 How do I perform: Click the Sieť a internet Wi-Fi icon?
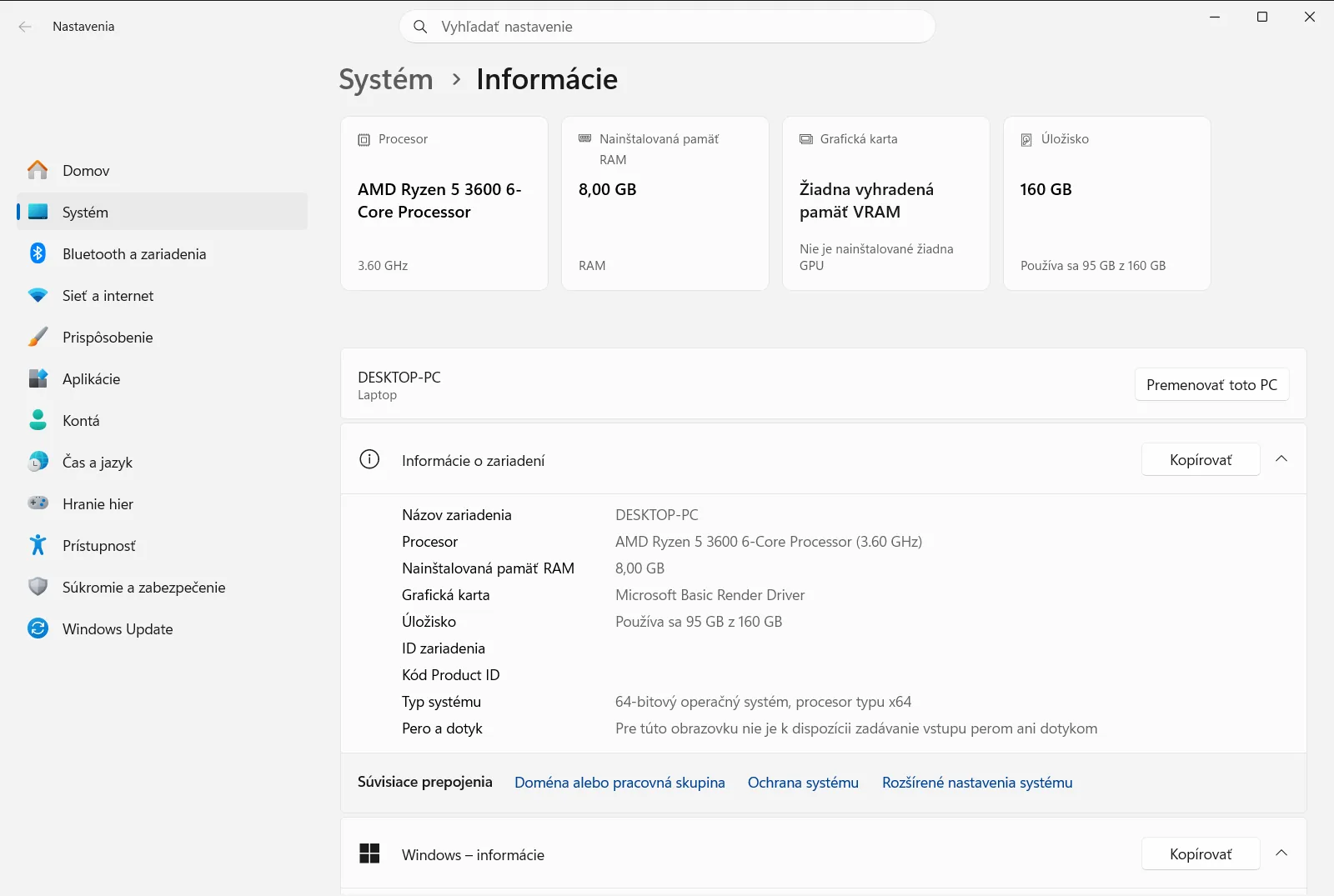point(38,295)
